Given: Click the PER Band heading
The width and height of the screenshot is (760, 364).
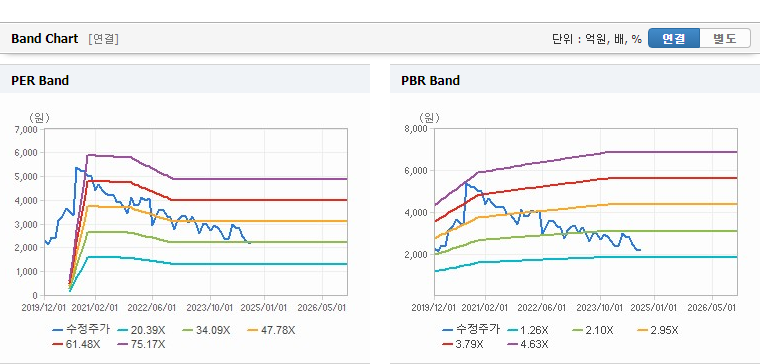Looking at the screenshot, I should [40, 80].
